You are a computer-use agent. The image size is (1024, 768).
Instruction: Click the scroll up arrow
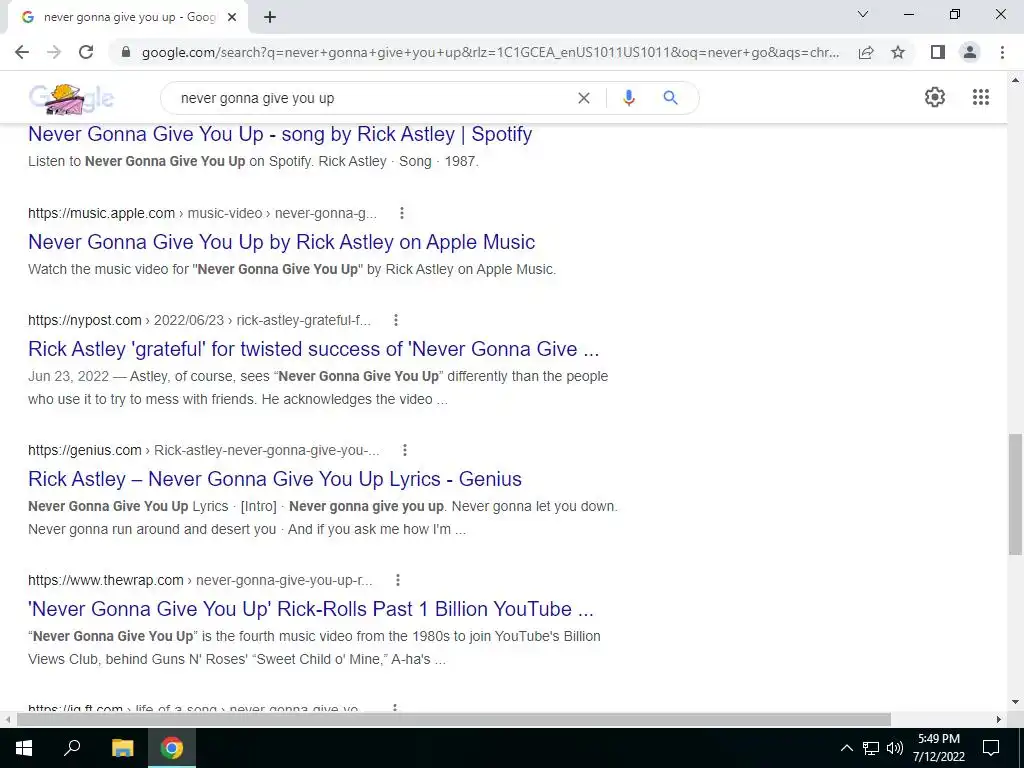pyautogui.click(x=1016, y=80)
